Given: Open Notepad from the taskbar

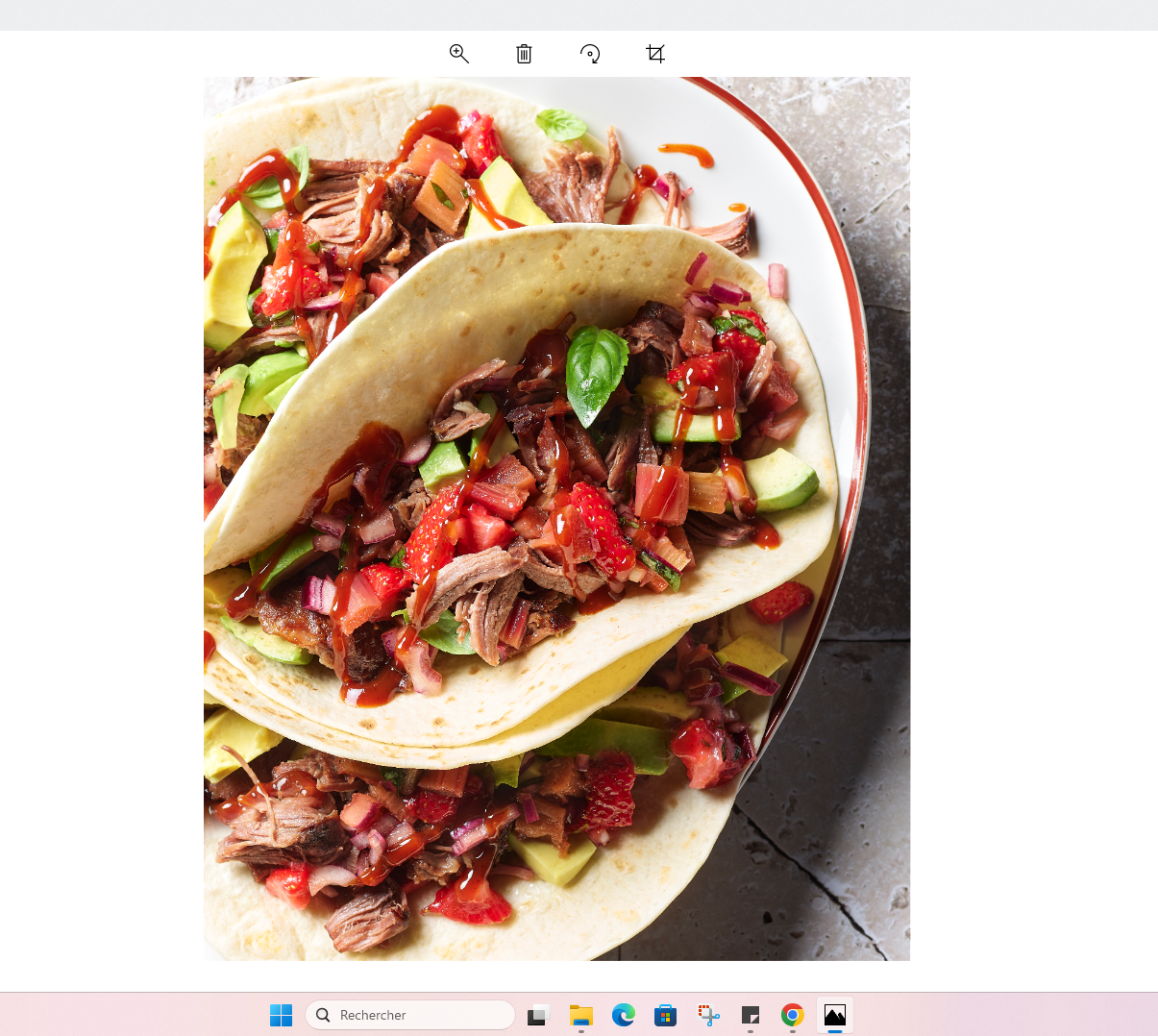Looking at the screenshot, I should pyautogui.click(x=751, y=1015).
